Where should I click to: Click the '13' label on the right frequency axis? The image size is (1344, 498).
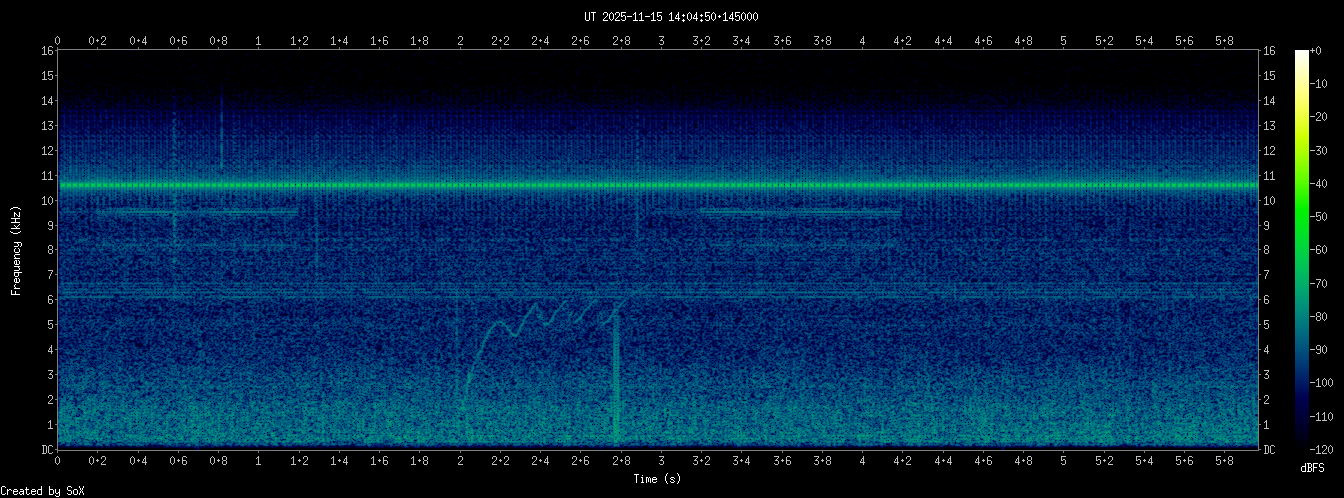click(1270, 126)
